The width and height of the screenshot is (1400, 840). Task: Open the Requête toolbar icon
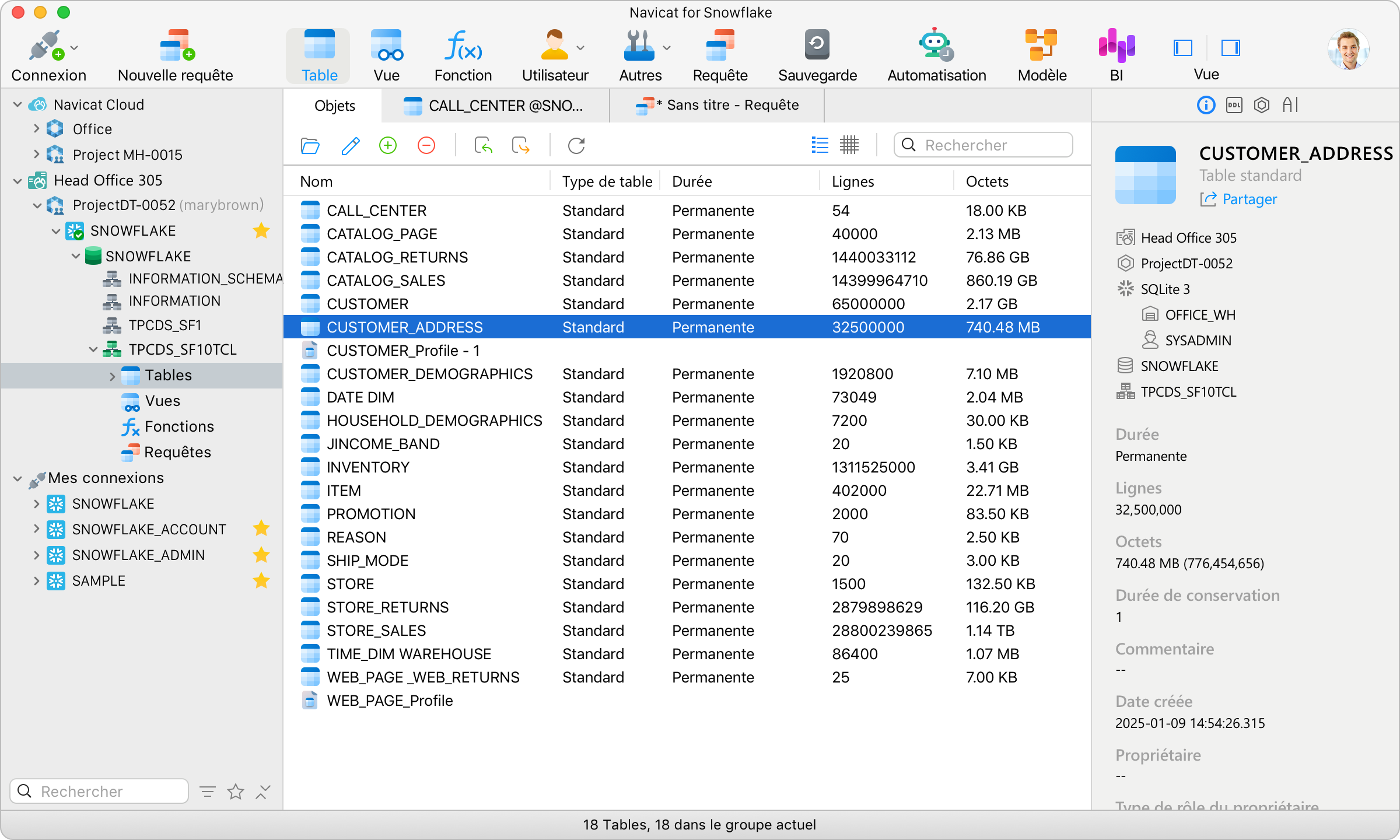click(720, 45)
